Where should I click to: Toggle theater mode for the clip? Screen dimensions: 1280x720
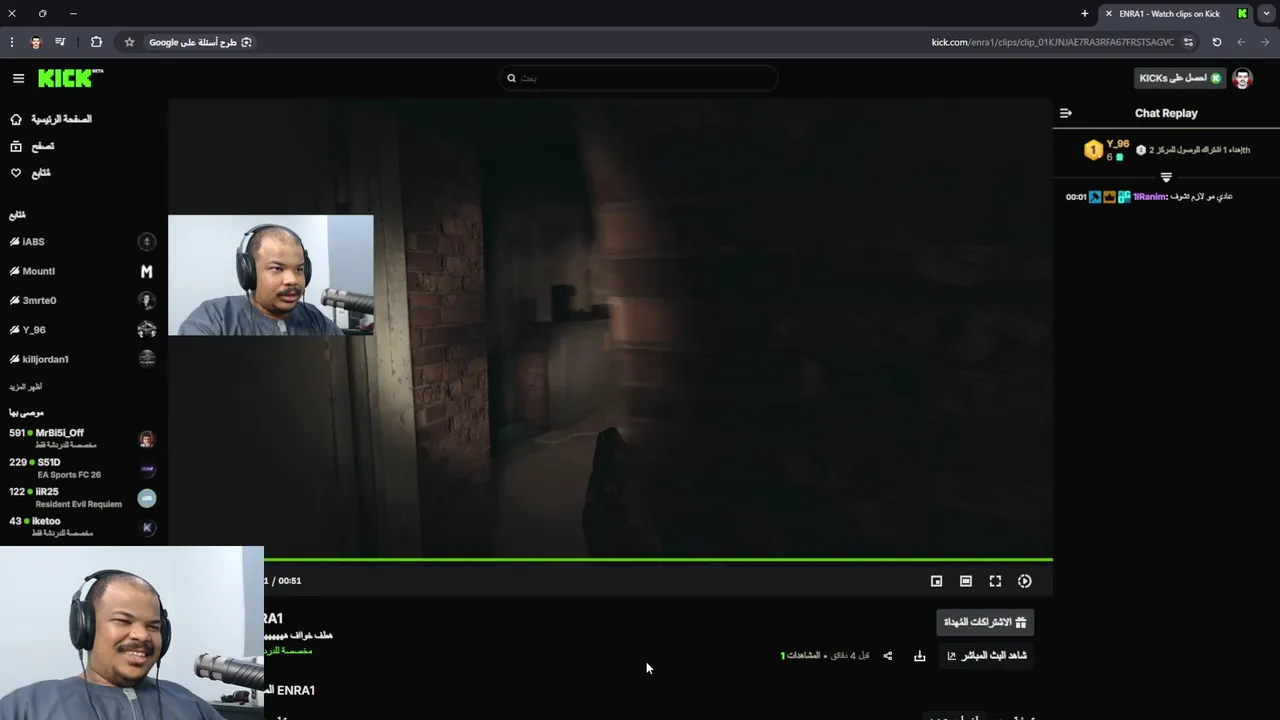[966, 581]
